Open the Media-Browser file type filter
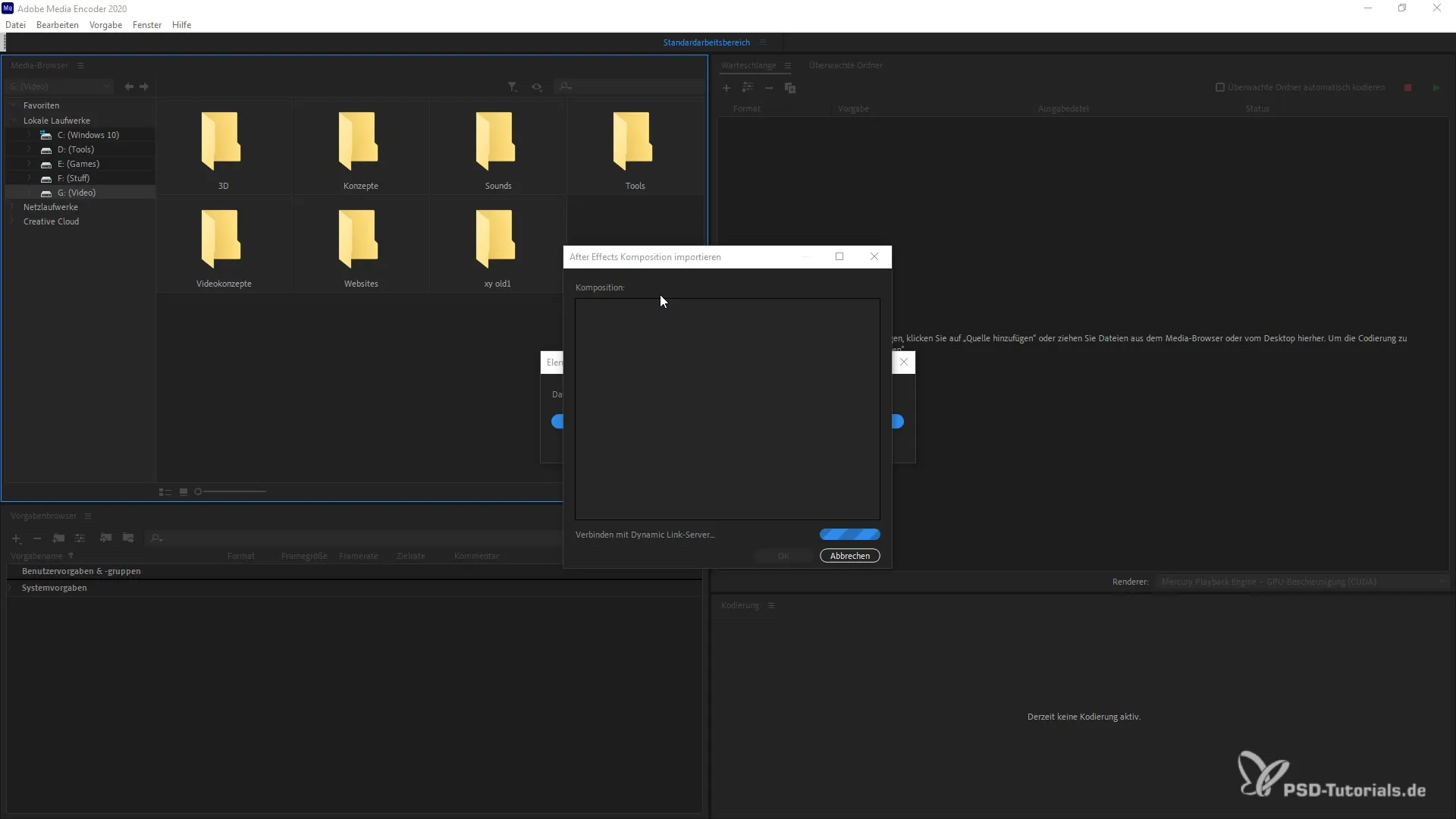This screenshot has width=1456, height=819. click(x=513, y=87)
